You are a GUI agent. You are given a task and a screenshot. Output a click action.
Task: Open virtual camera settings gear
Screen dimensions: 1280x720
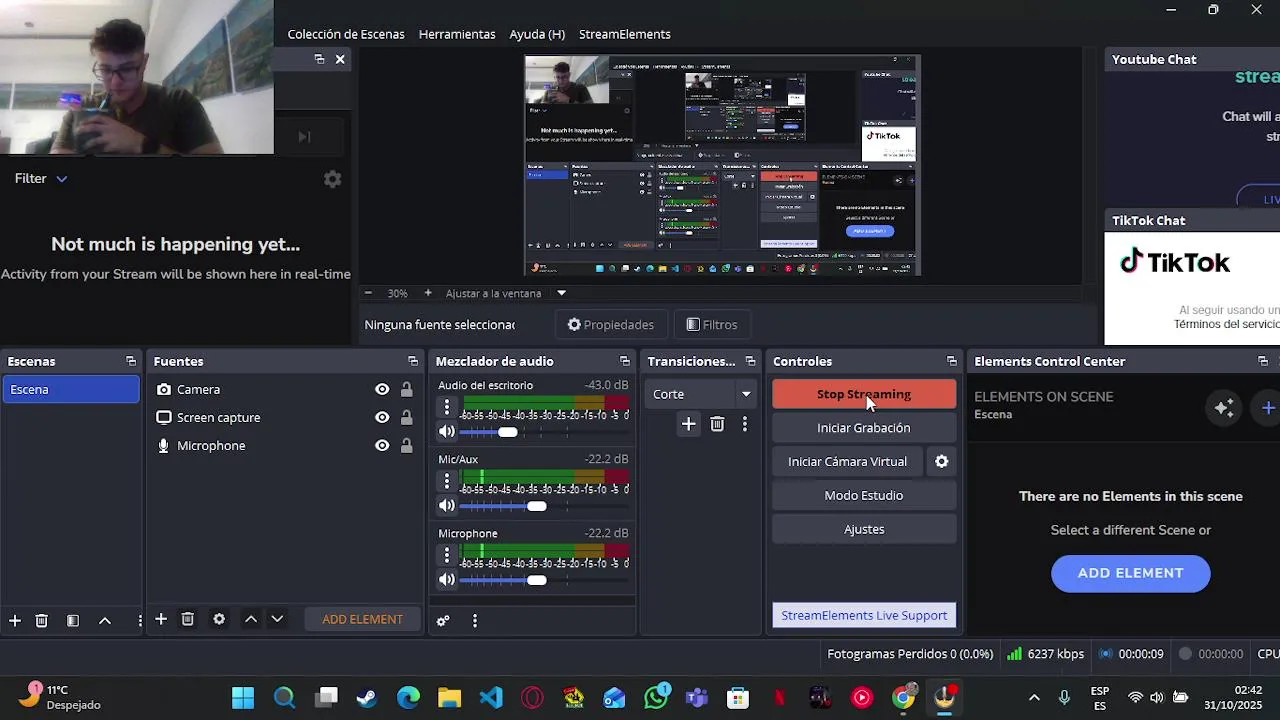pyautogui.click(x=941, y=462)
